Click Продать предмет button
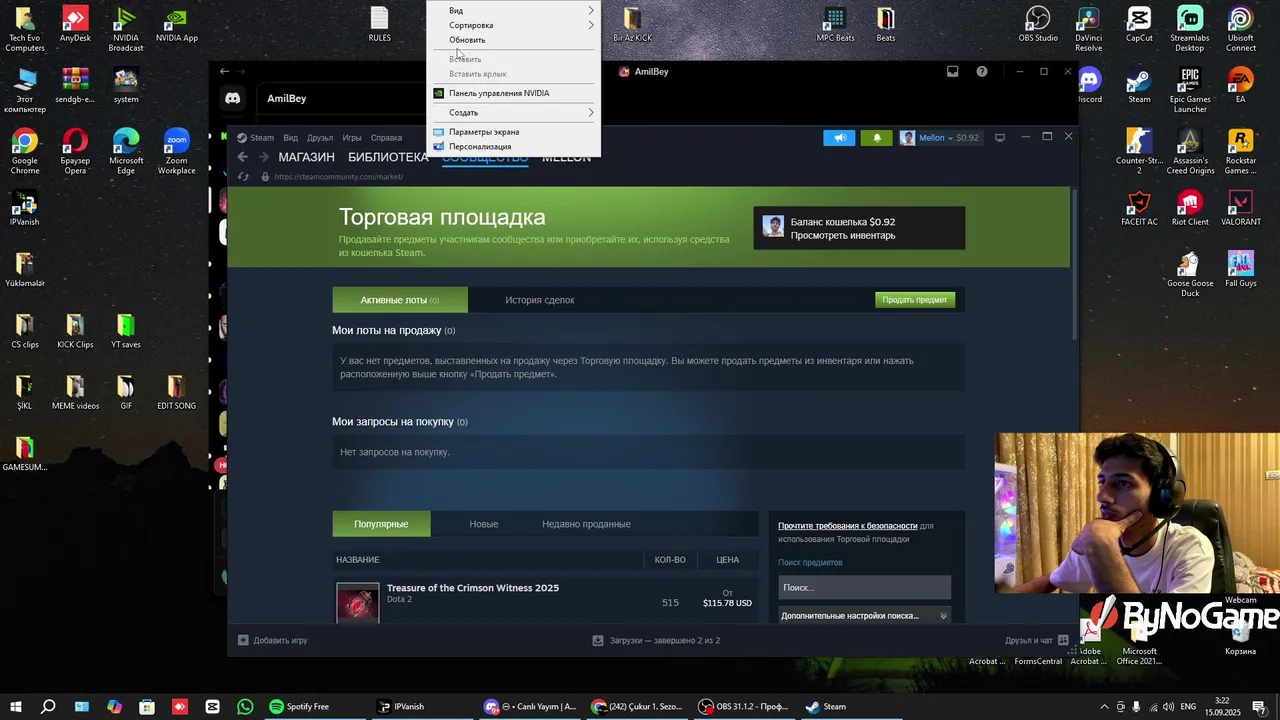The height and width of the screenshot is (720, 1280). coord(915,300)
